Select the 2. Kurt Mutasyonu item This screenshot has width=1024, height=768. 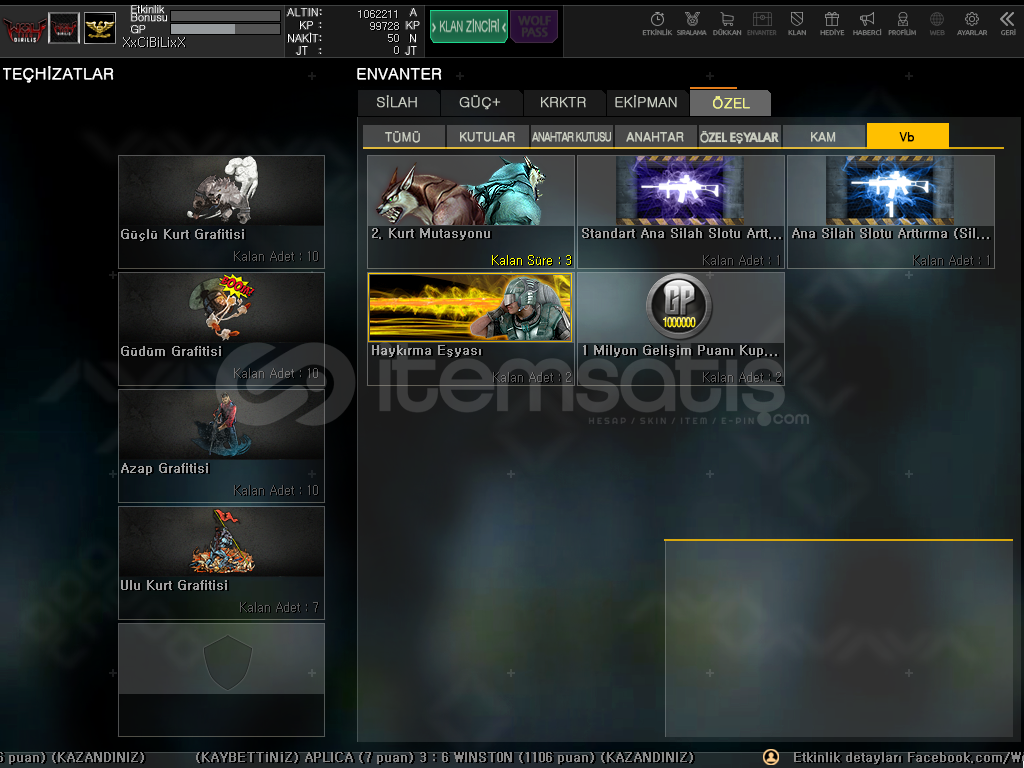pyautogui.click(x=471, y=212)
